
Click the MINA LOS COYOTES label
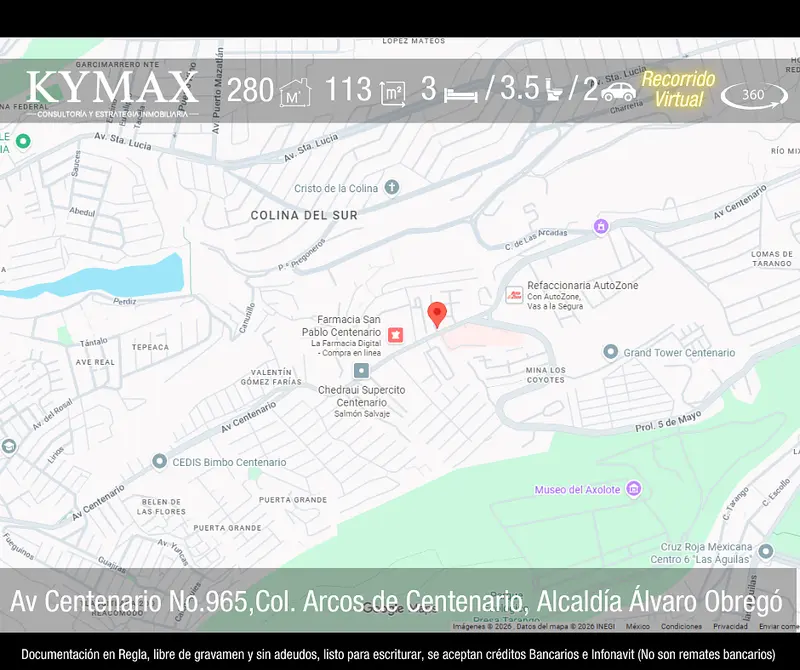click(545, 375)
